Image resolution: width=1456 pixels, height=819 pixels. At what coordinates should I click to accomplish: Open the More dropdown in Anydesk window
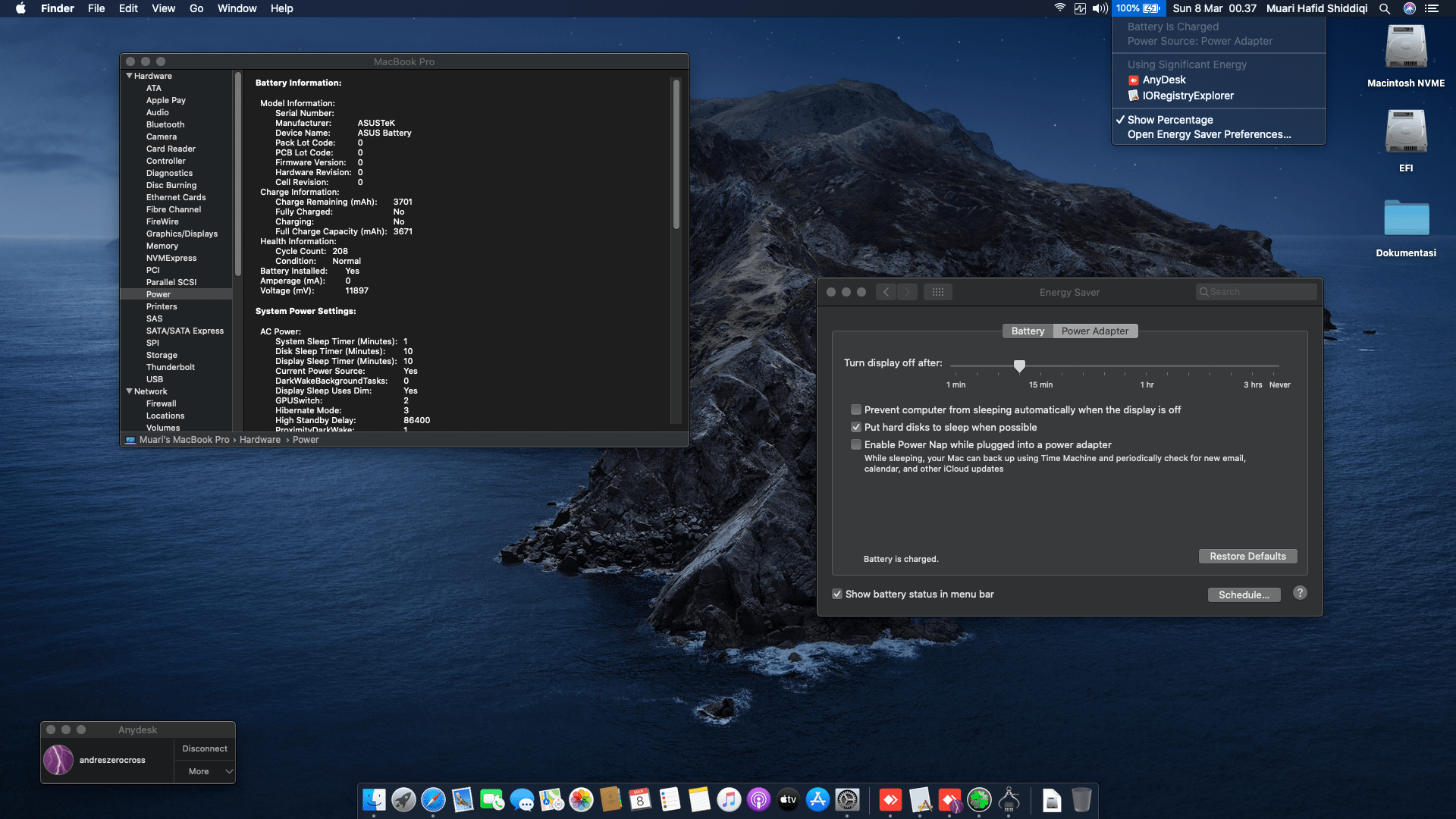[204, 771]
